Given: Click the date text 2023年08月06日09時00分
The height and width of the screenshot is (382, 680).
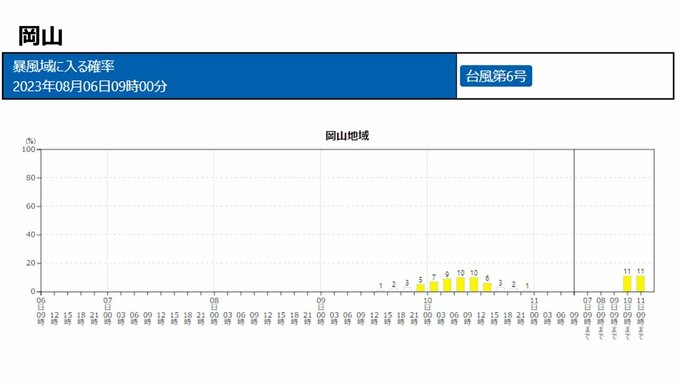Looking at the screenshot, I should click(x=90, y=86).
